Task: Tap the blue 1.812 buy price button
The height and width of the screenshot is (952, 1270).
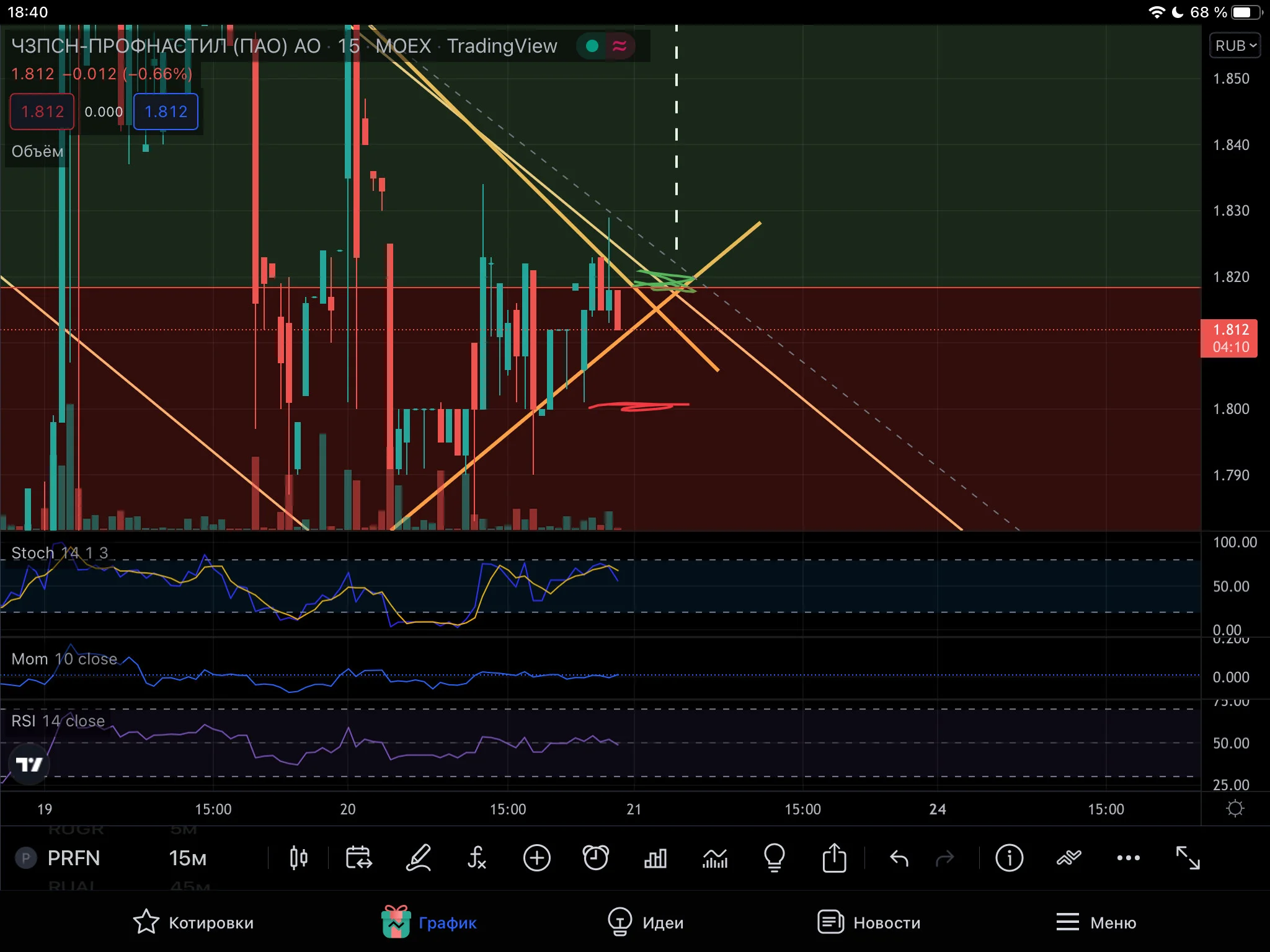Action: coord(166,112)
